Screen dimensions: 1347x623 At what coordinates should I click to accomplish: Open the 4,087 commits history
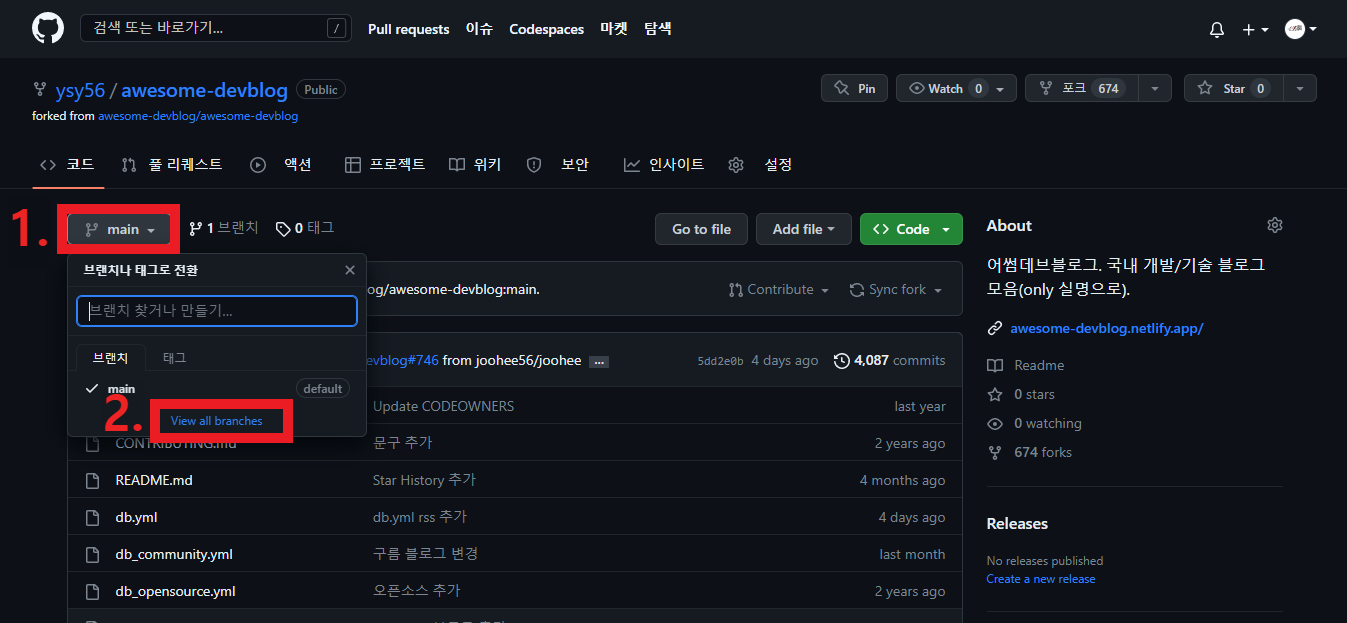click(x=889, y=360)
